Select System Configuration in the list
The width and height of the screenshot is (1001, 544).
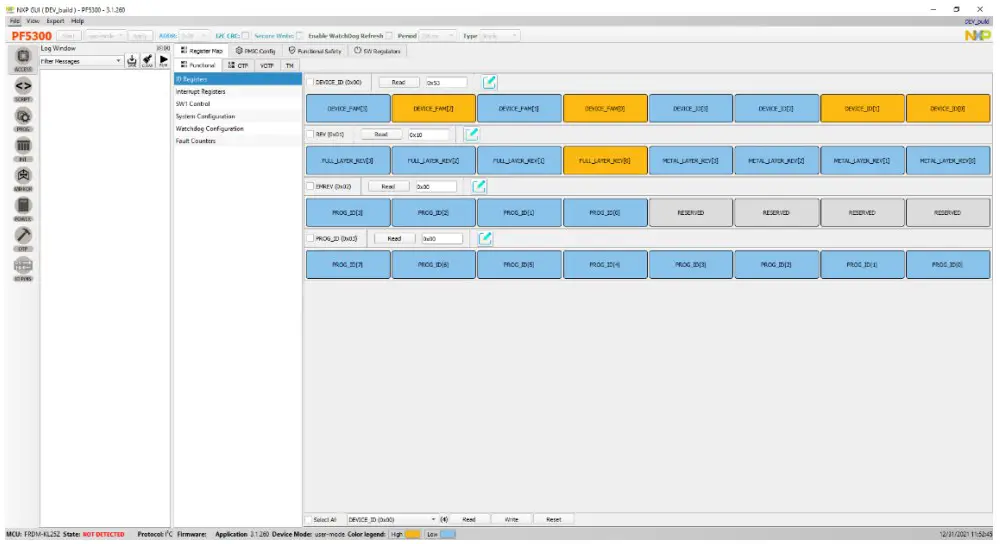237,116
